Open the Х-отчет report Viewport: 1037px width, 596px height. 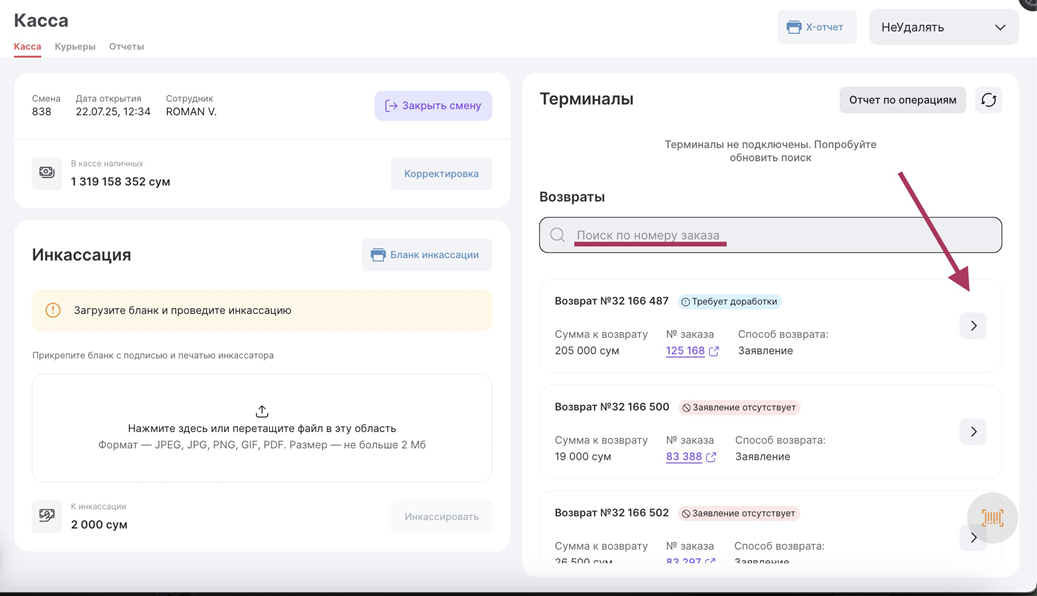(816, 27)
